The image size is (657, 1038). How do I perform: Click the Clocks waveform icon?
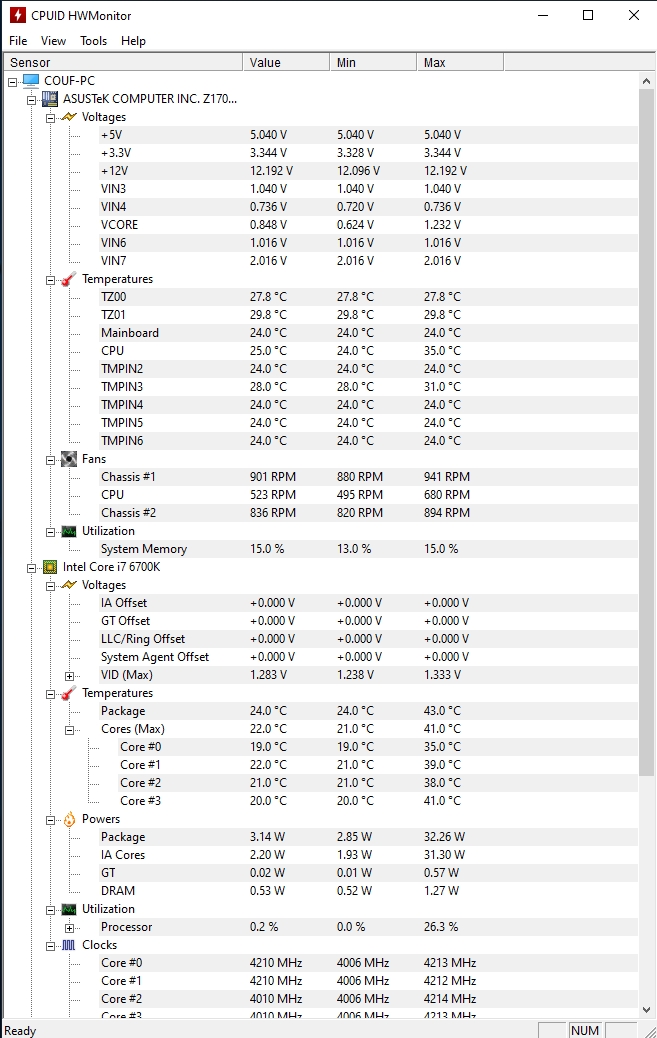[68, 945]
